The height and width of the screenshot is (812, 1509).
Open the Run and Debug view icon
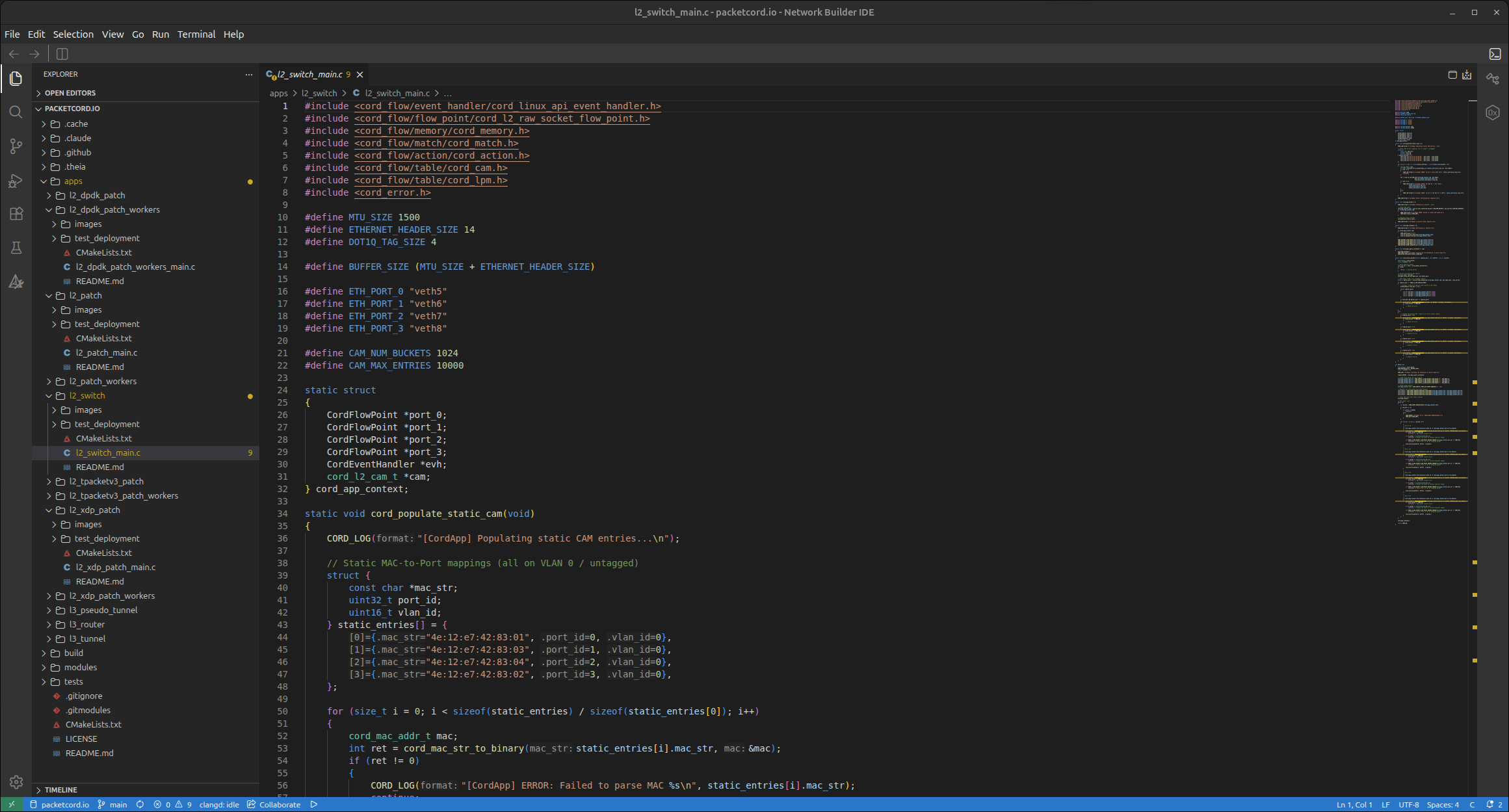pyautogui.click(x=16, y=180)
